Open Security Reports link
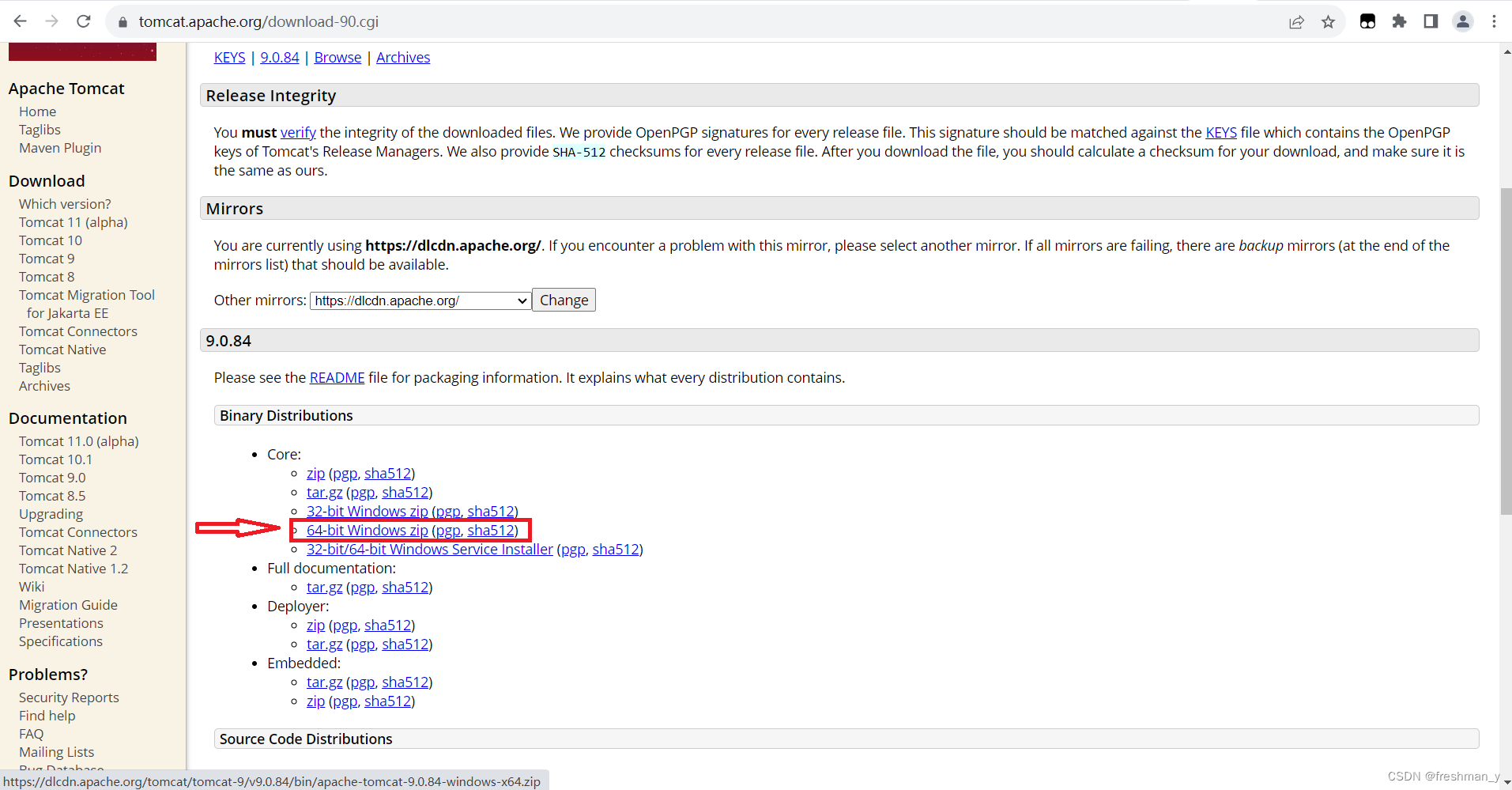1512x790 pixels. (69, 697)
